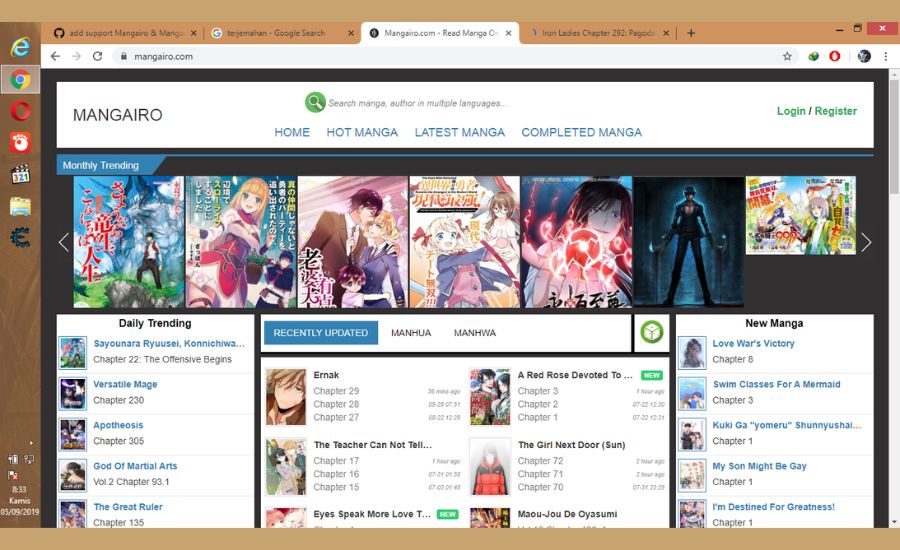Image resolution: width=900 pixels, height=550 pixels.
Task: Click the green extension icon in toolbar
Action: tap(813, 56)
